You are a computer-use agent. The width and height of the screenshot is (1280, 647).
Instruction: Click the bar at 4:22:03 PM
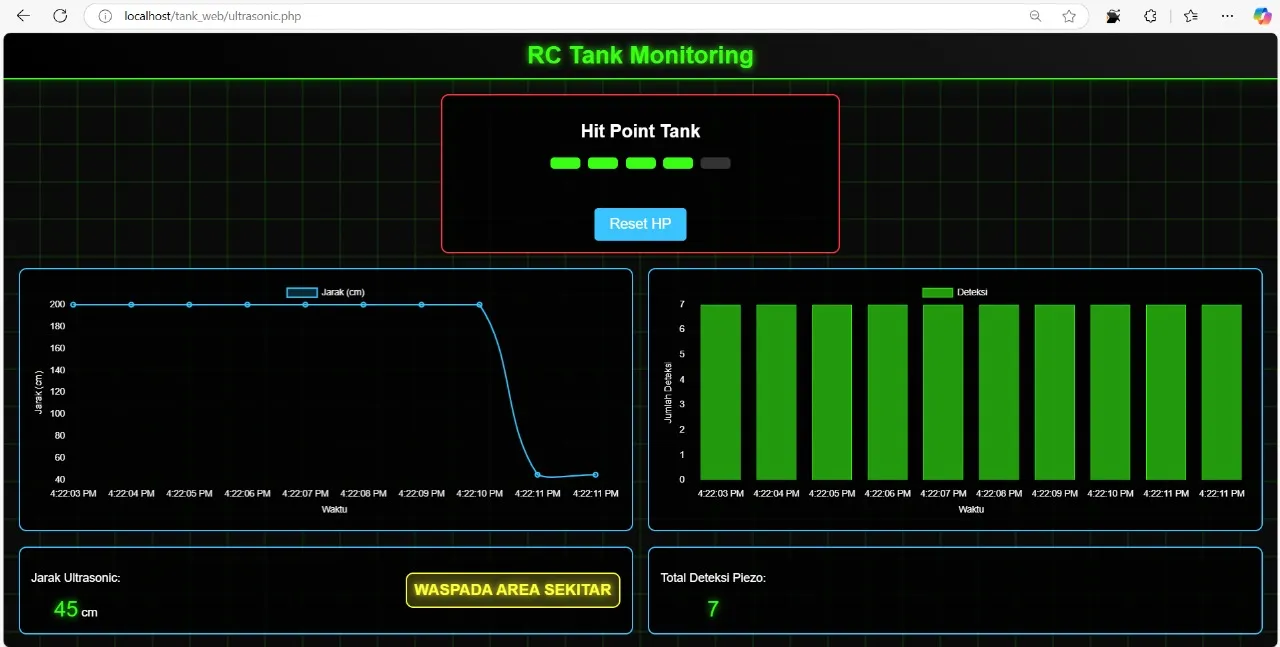pyautogui.click(x=720, y=392)
